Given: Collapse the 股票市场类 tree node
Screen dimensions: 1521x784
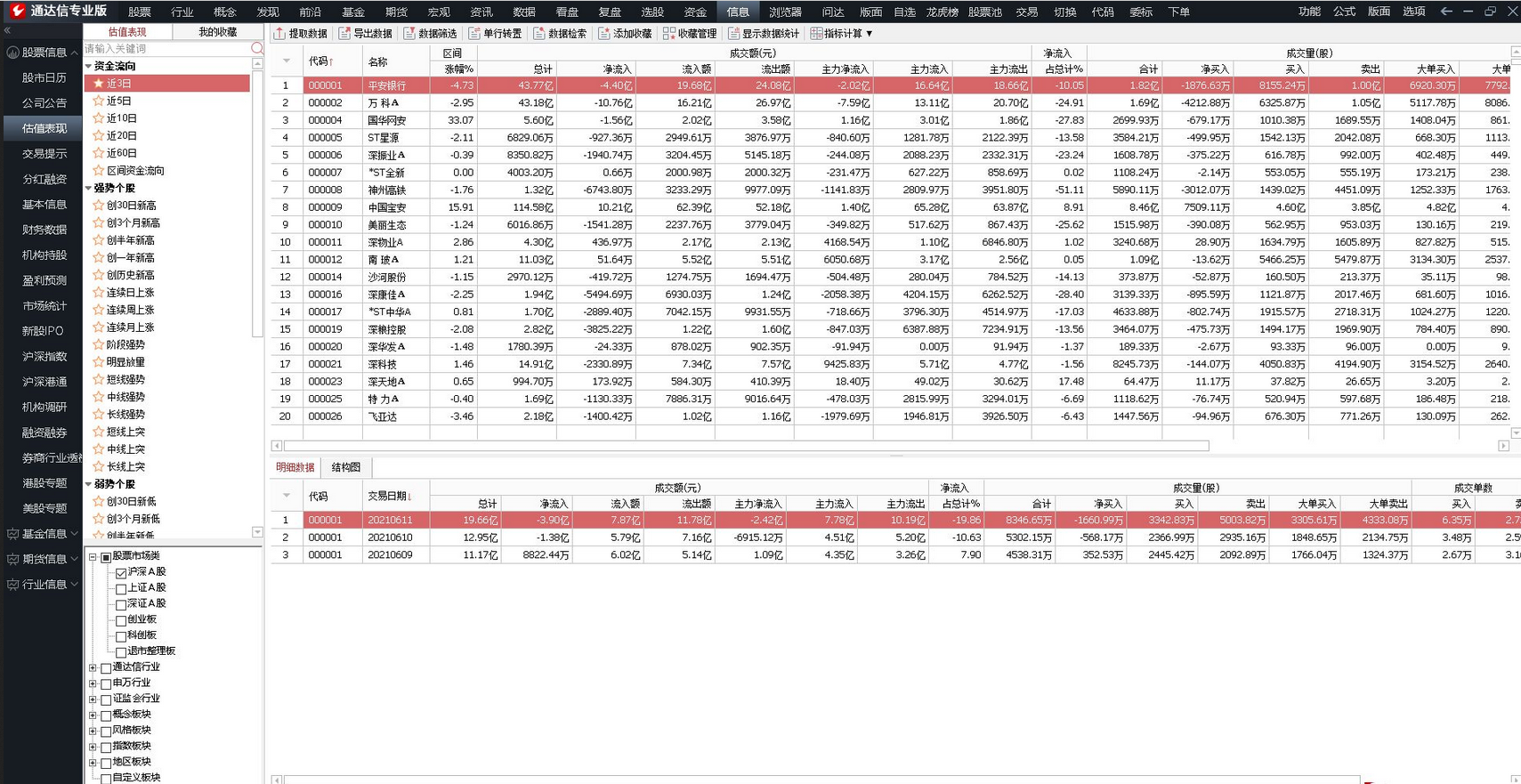Looking at the screenshot, I should tap(93, 557).
